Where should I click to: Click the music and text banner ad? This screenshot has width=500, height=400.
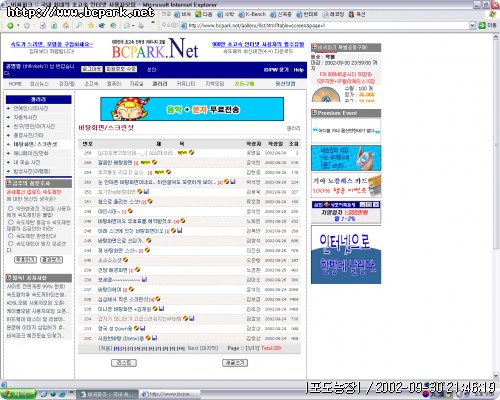192,109
